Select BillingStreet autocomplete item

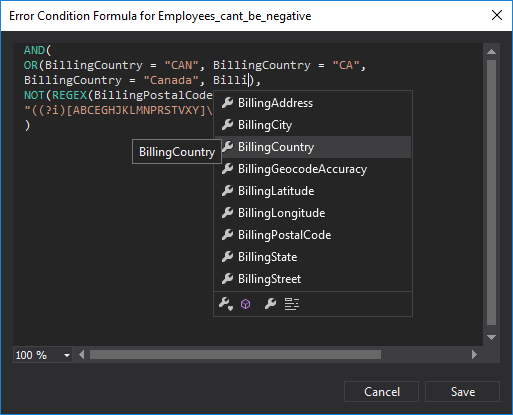(x=313, y=279)
